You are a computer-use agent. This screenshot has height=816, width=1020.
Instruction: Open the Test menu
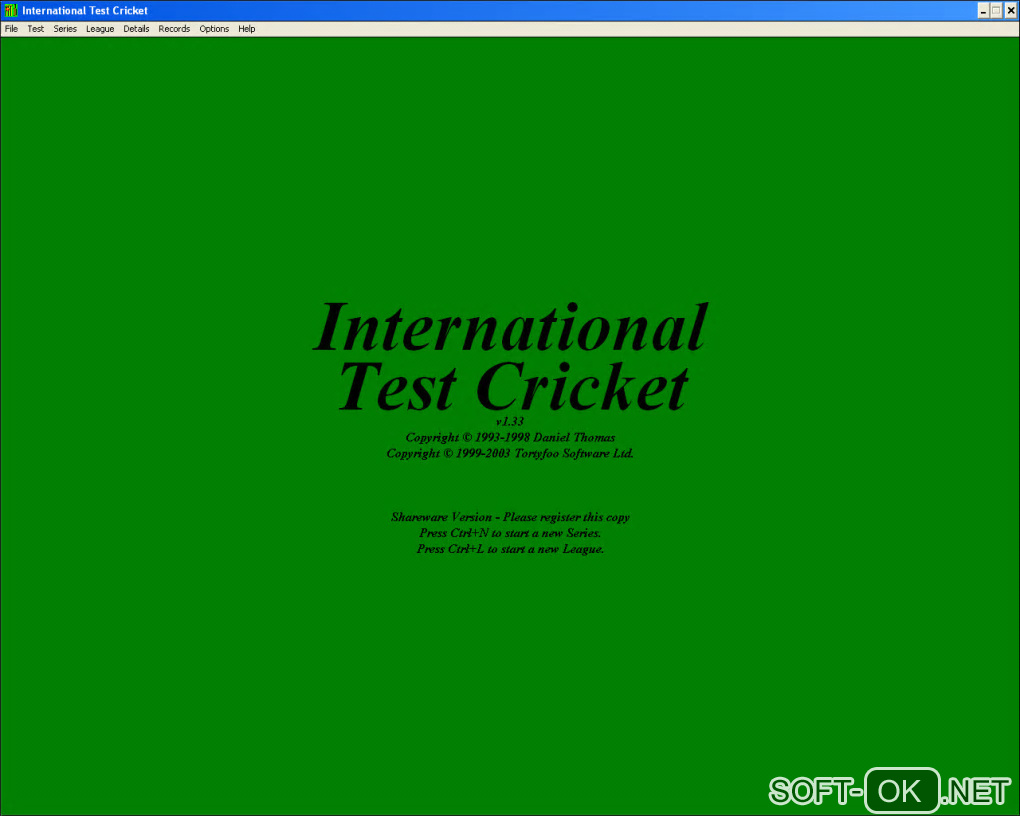click(36, 29)
